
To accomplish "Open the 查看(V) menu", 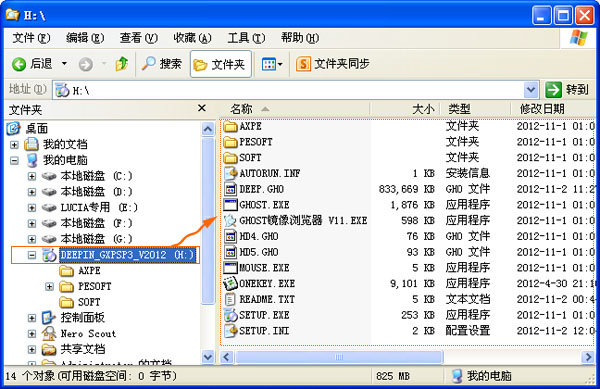I will (138, 38).
